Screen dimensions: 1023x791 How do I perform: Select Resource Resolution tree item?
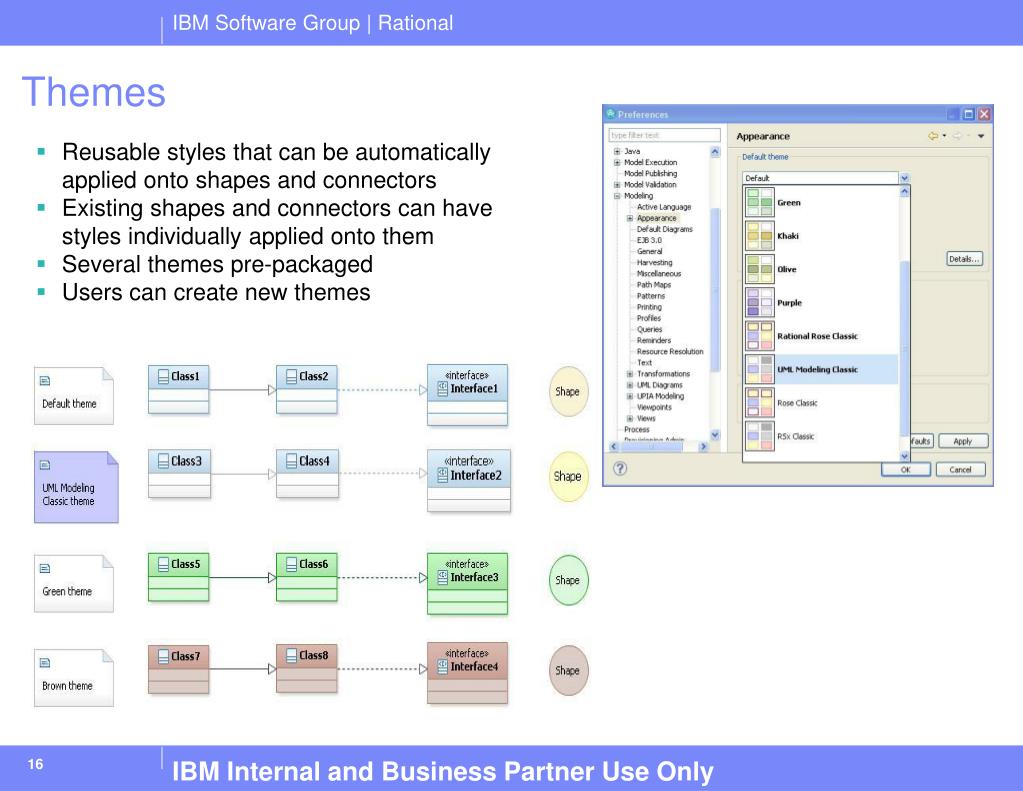(670, 351)
